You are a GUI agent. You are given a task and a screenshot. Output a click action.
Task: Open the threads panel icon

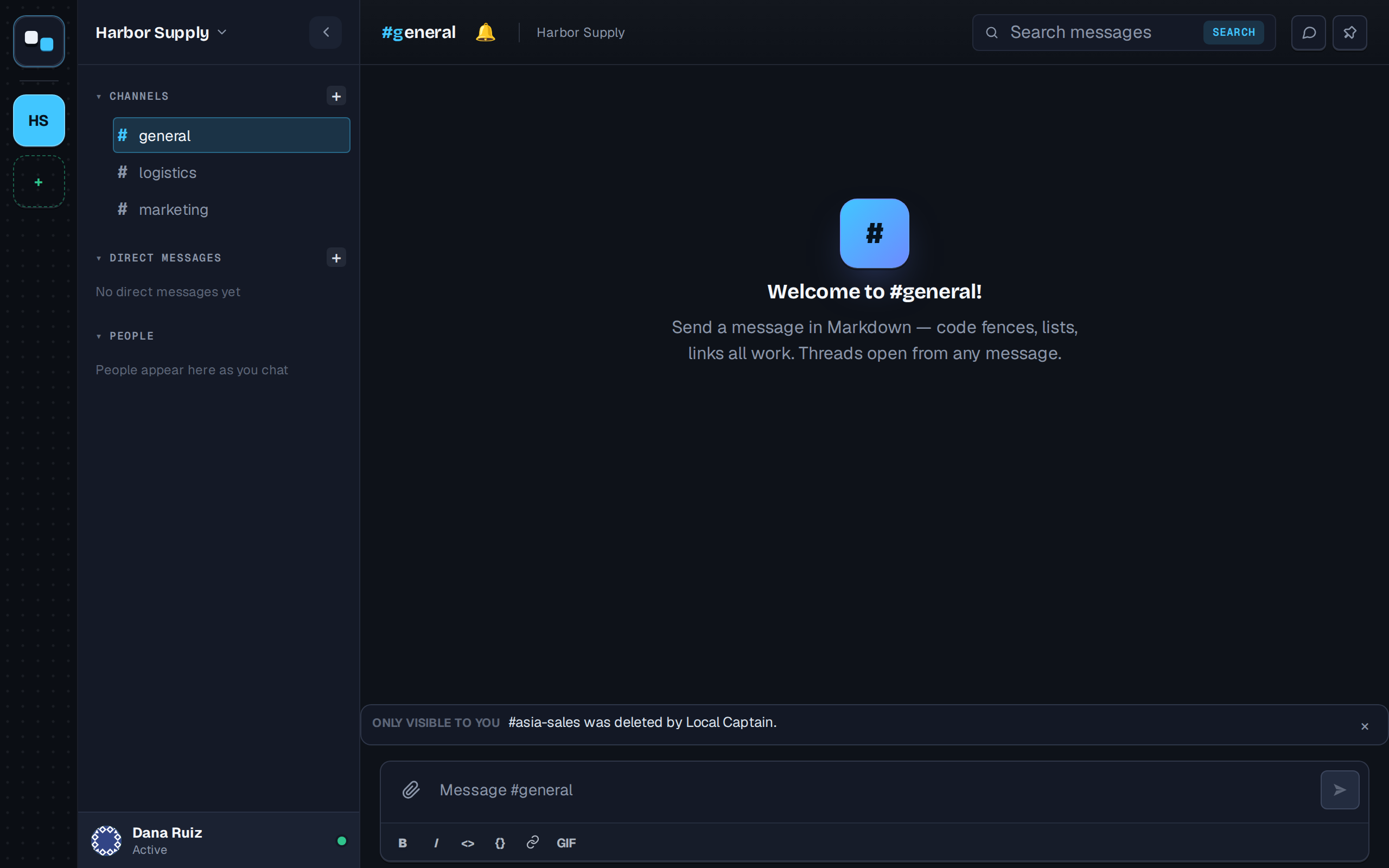[x=1309, y=33]
